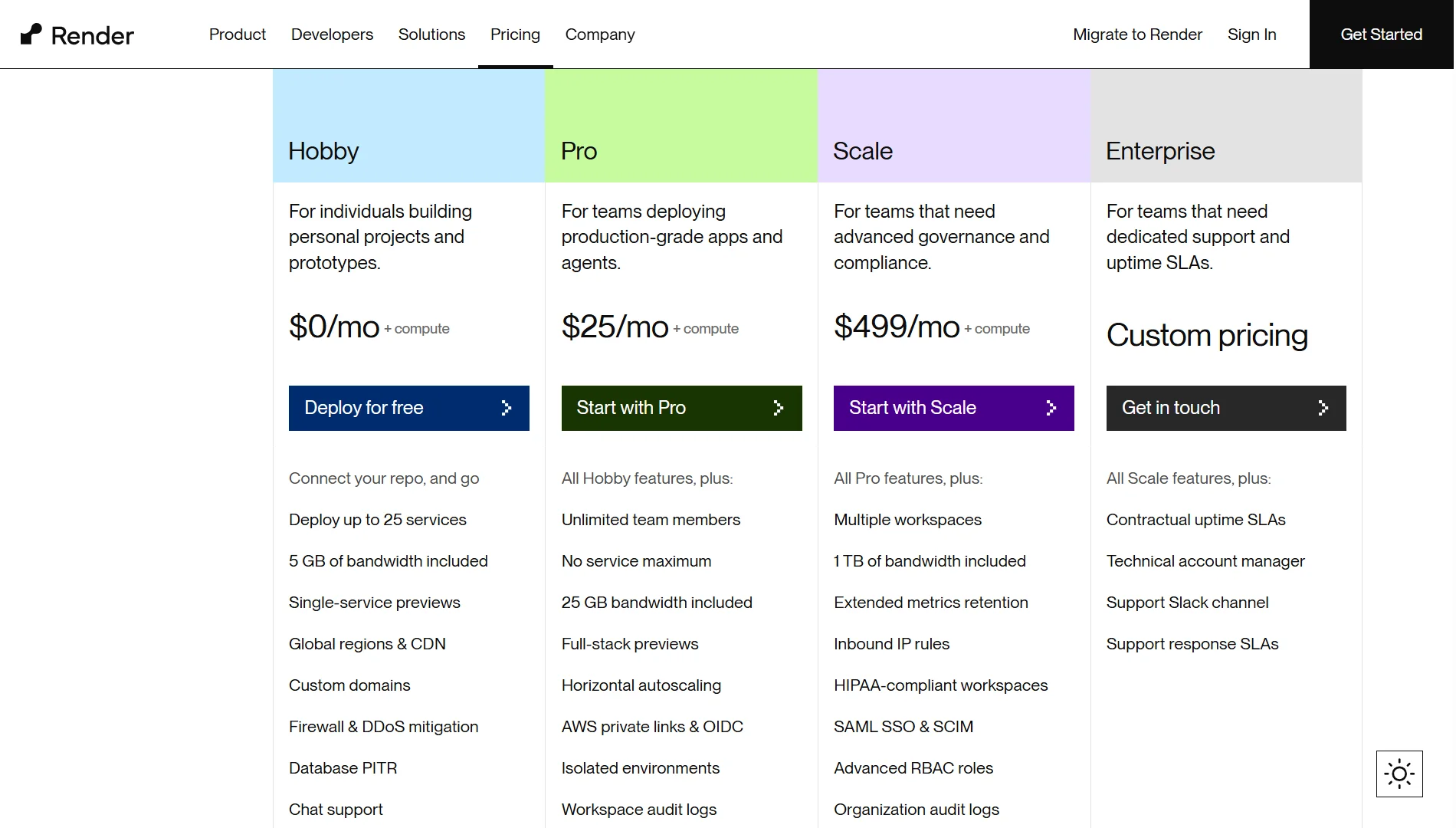Click the Sign In link
Image resolution: width=1456 pixels, height=828 pixels.
point(1251,34)
